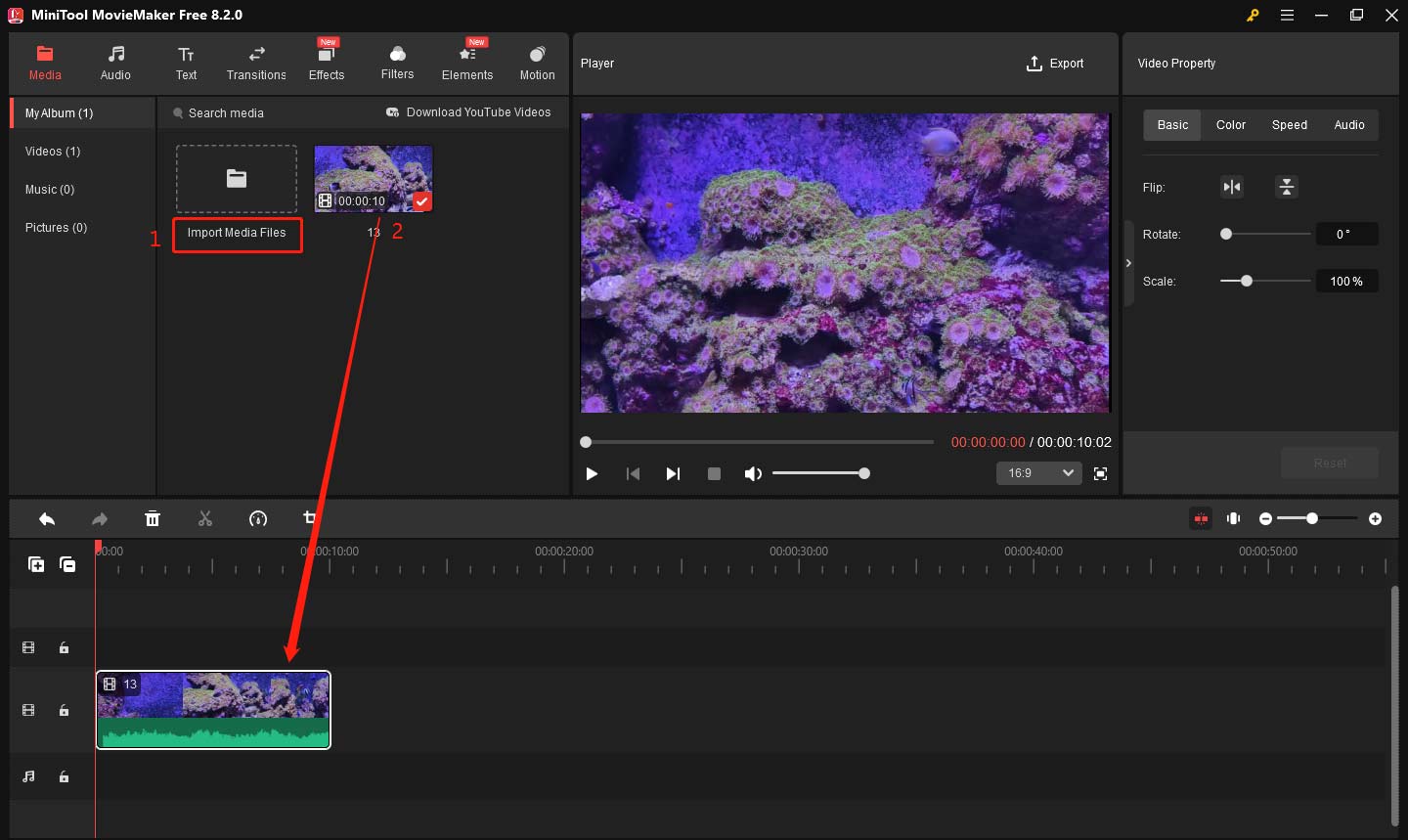Select My Album (1) category

pyautogui.click(x=83, y=113)
